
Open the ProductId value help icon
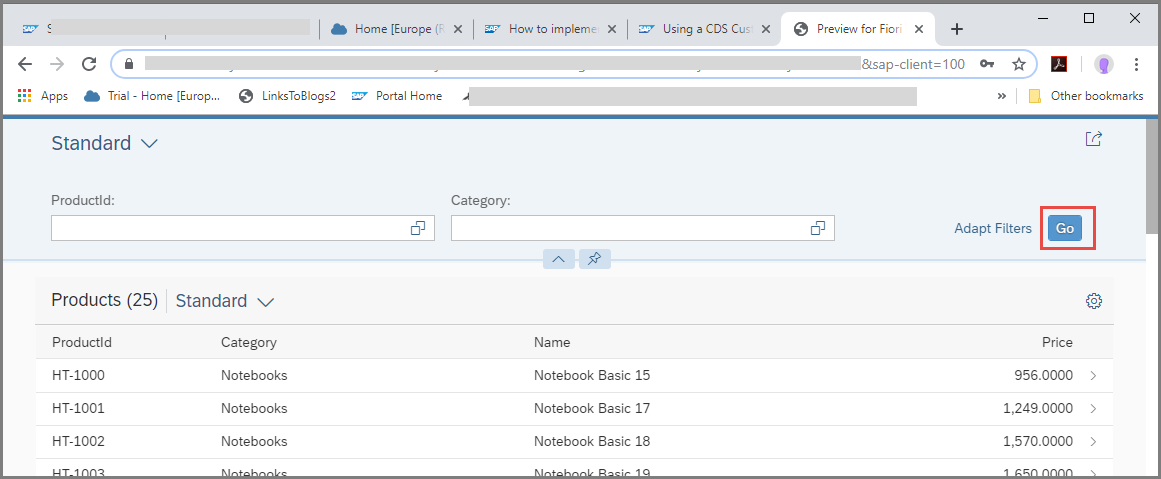(418, 228)
